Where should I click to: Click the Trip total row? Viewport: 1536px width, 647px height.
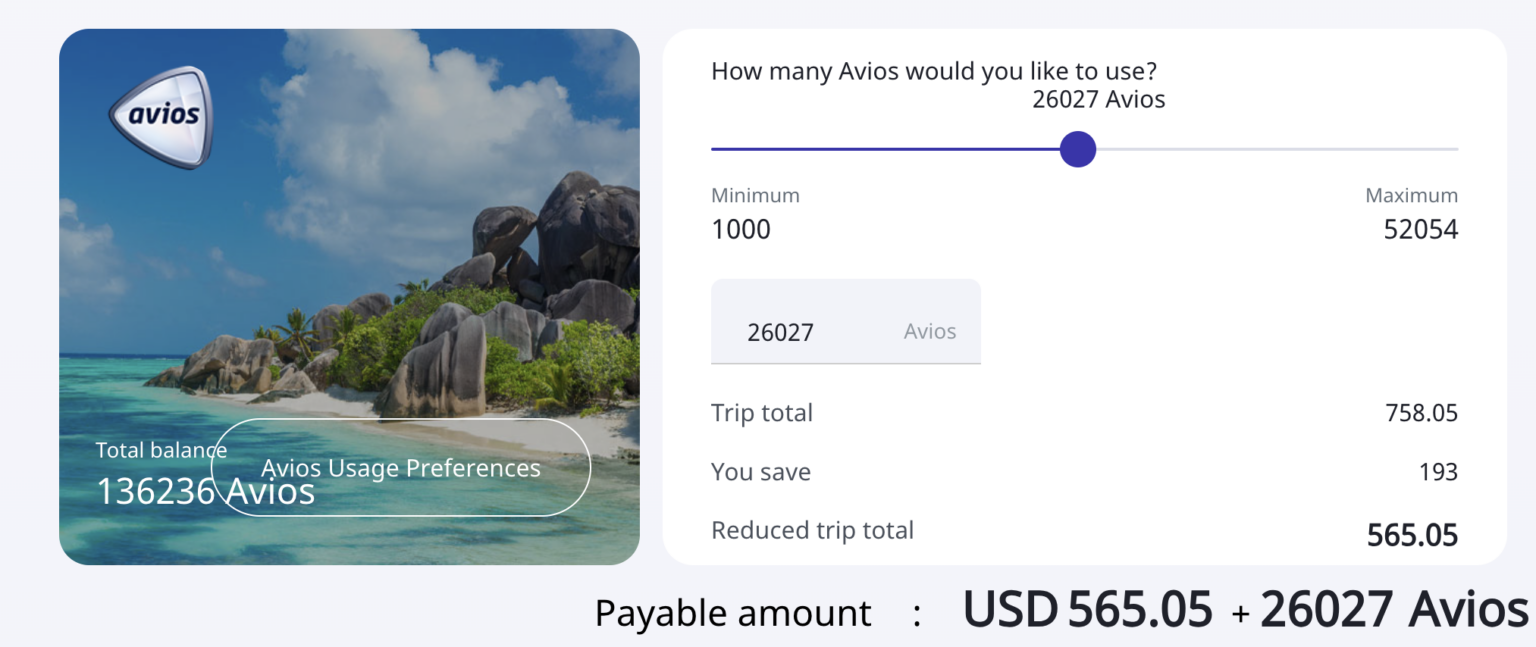[x=762, y=412]
